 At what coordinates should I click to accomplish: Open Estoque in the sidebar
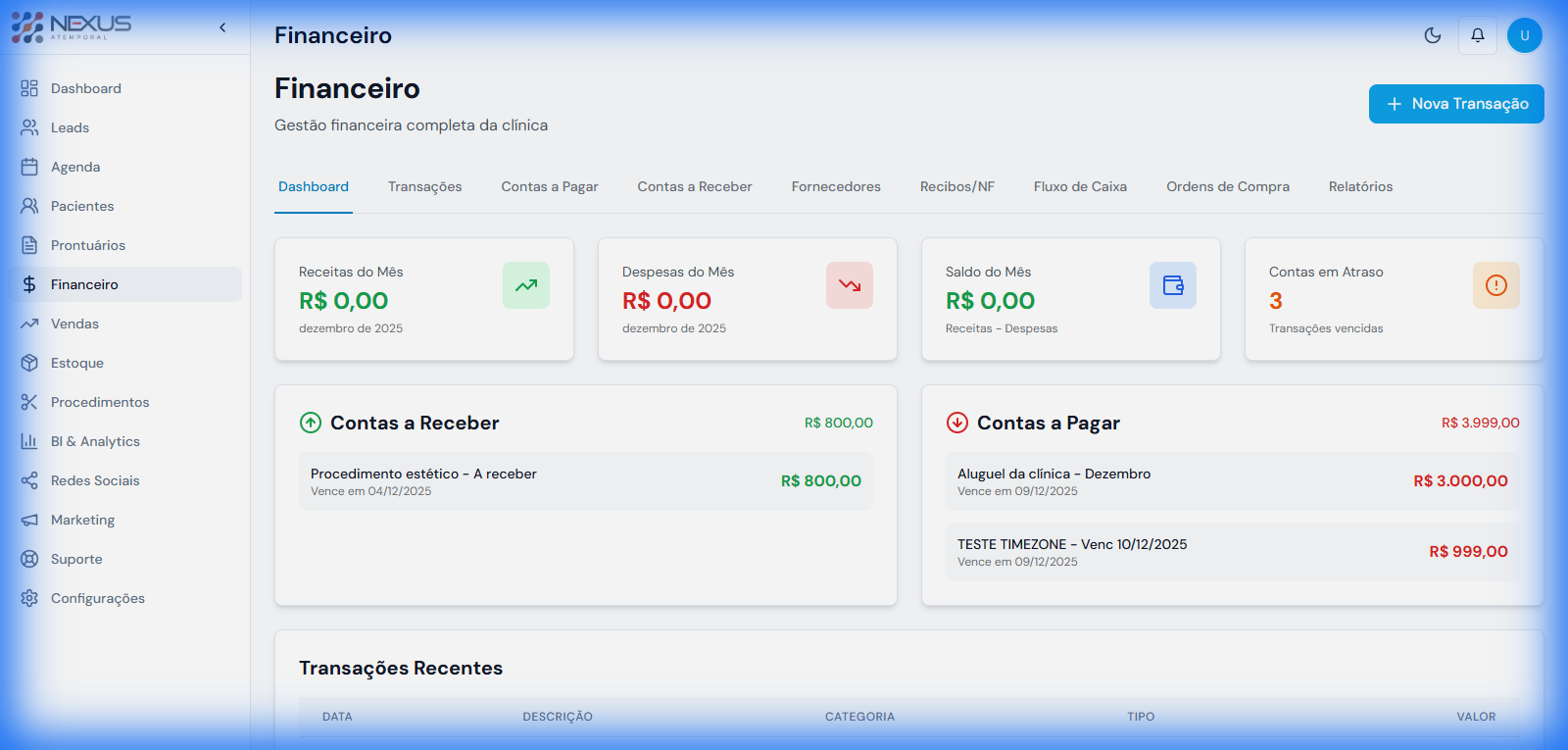point(125,363)
